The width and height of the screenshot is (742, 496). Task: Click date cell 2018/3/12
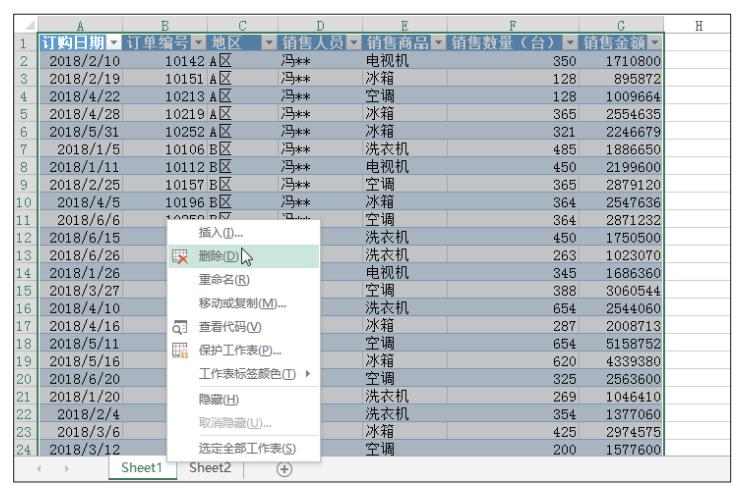click(x=80, y=449)
